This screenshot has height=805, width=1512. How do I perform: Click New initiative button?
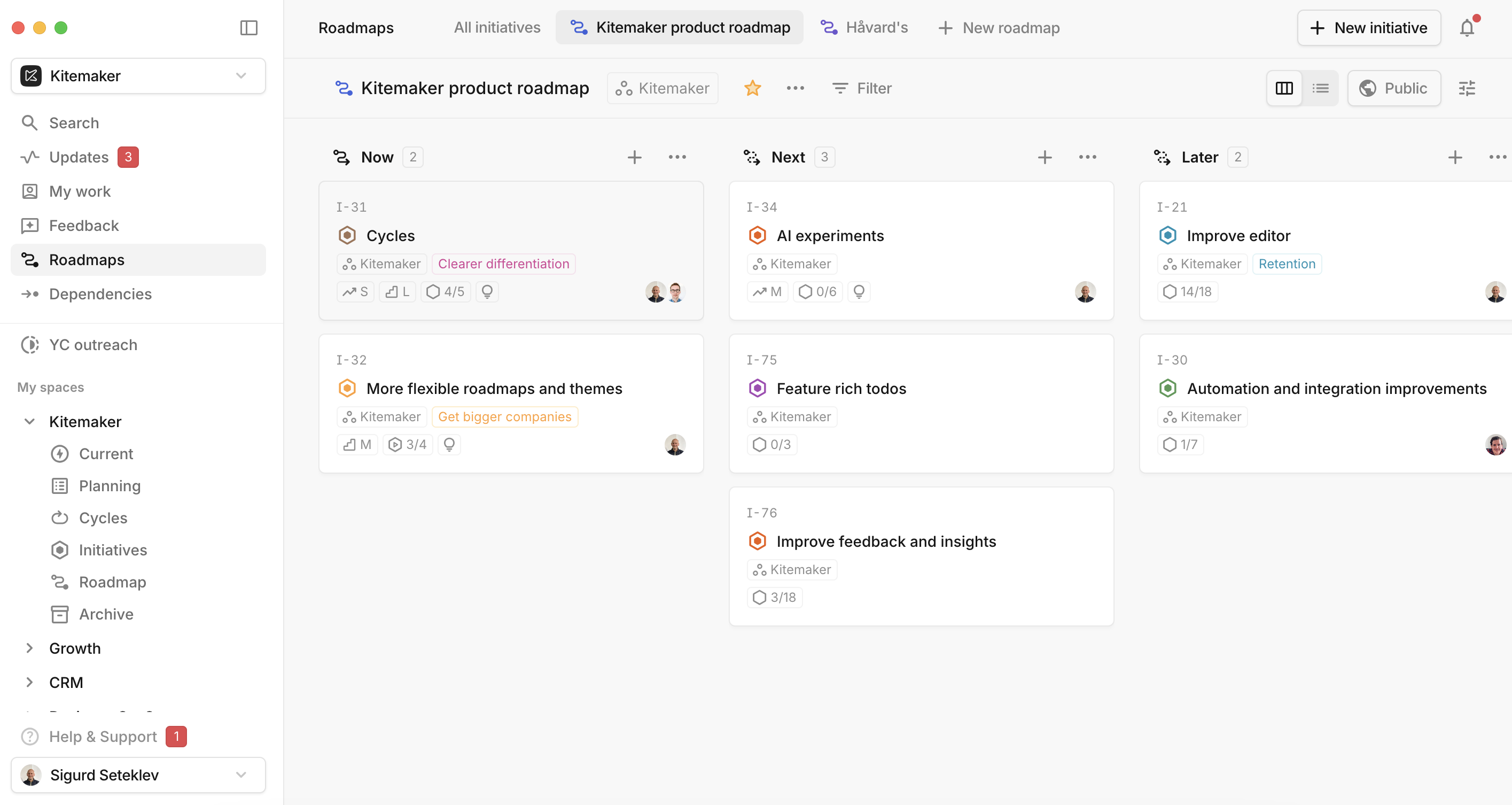tap(1368, 28)
